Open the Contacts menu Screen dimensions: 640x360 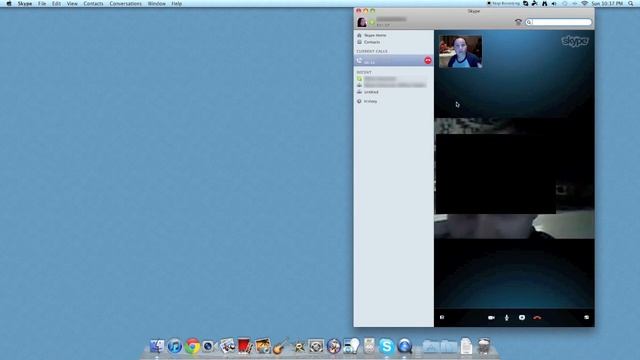tap(93, 4)
